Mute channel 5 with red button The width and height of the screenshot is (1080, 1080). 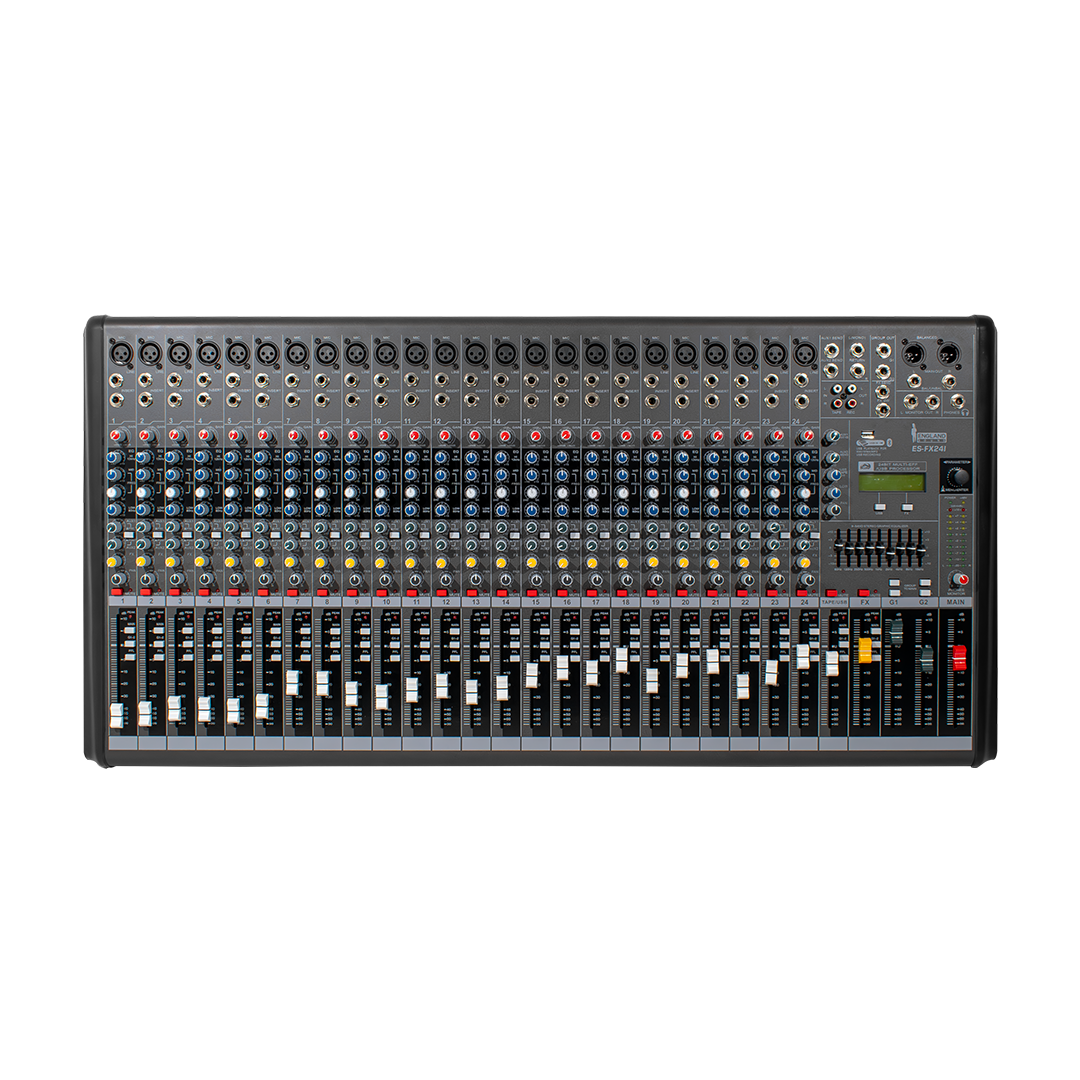point(233,592)
